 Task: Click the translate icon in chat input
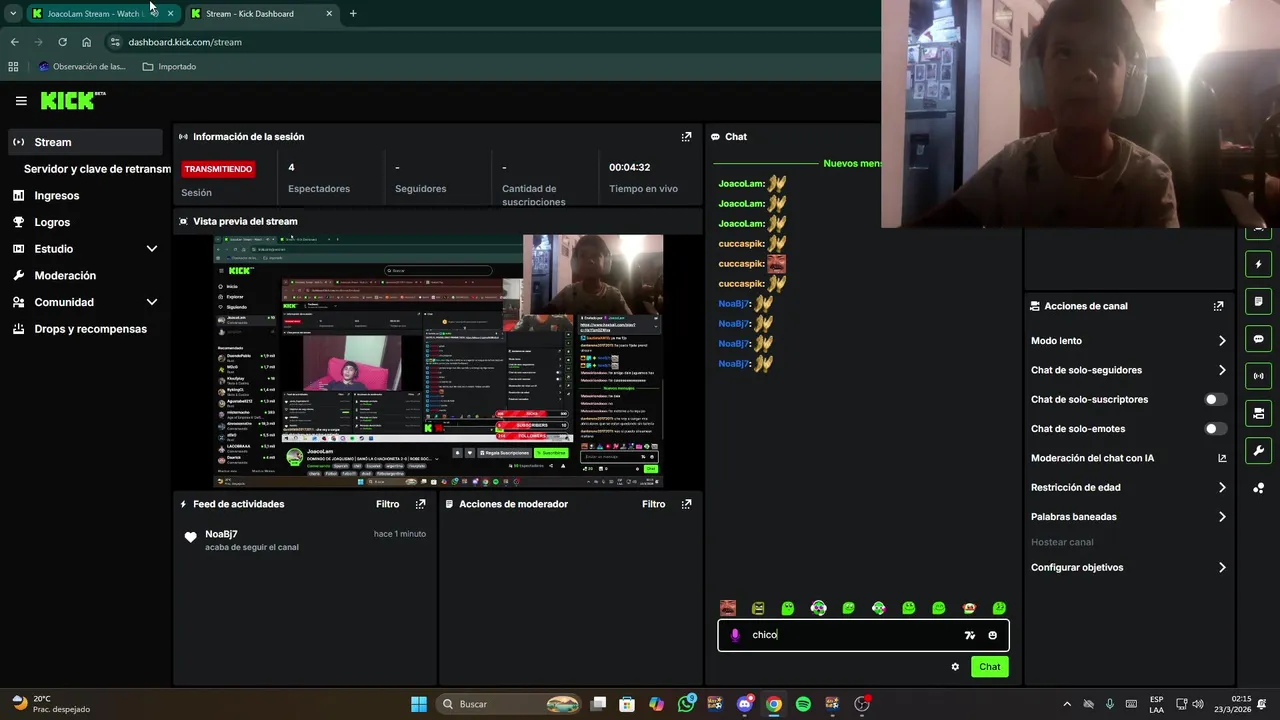(969, 635)
